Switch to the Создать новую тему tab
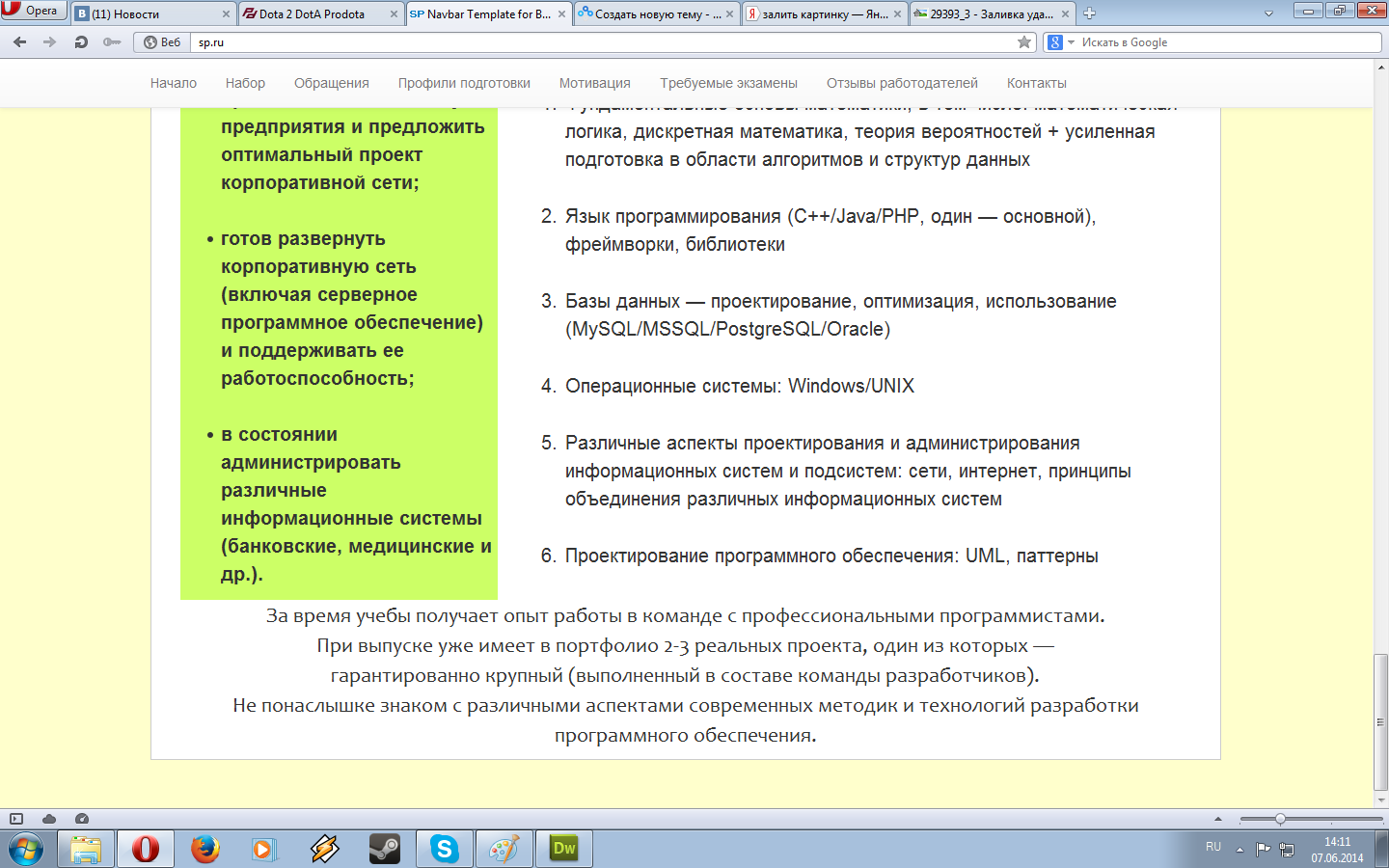1389x868 pixels. (x=657, y=14)
